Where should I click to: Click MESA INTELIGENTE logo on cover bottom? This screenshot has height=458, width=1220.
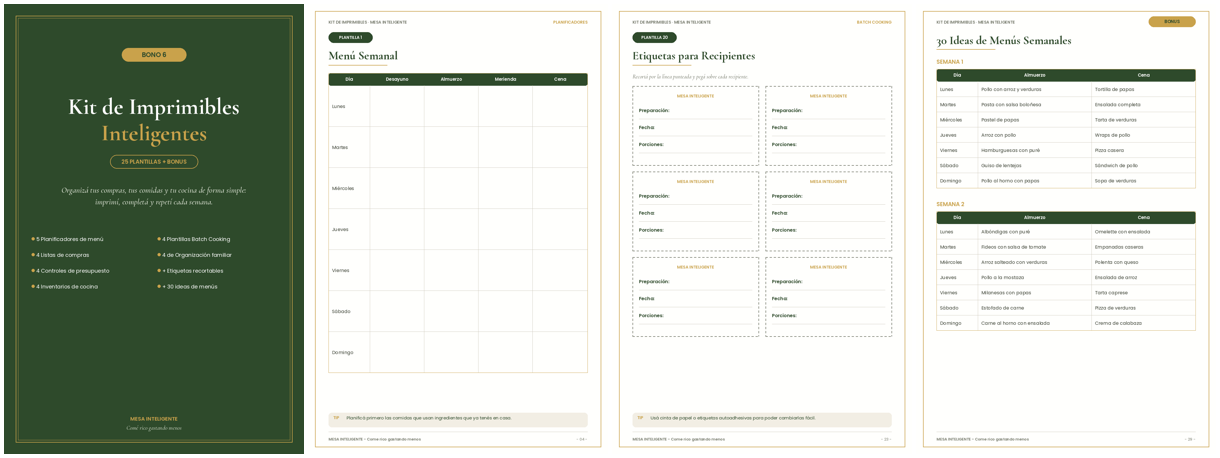[154, 419]
